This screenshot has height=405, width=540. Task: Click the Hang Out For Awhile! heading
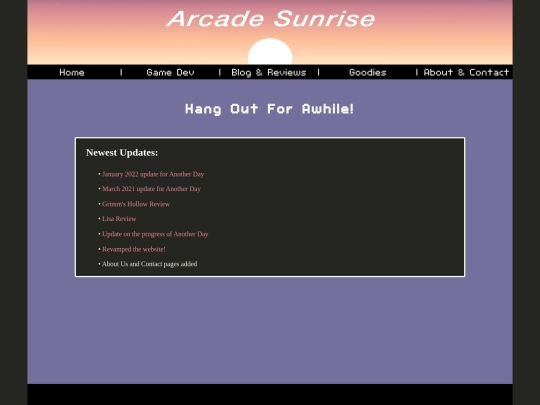click(269, 109)
